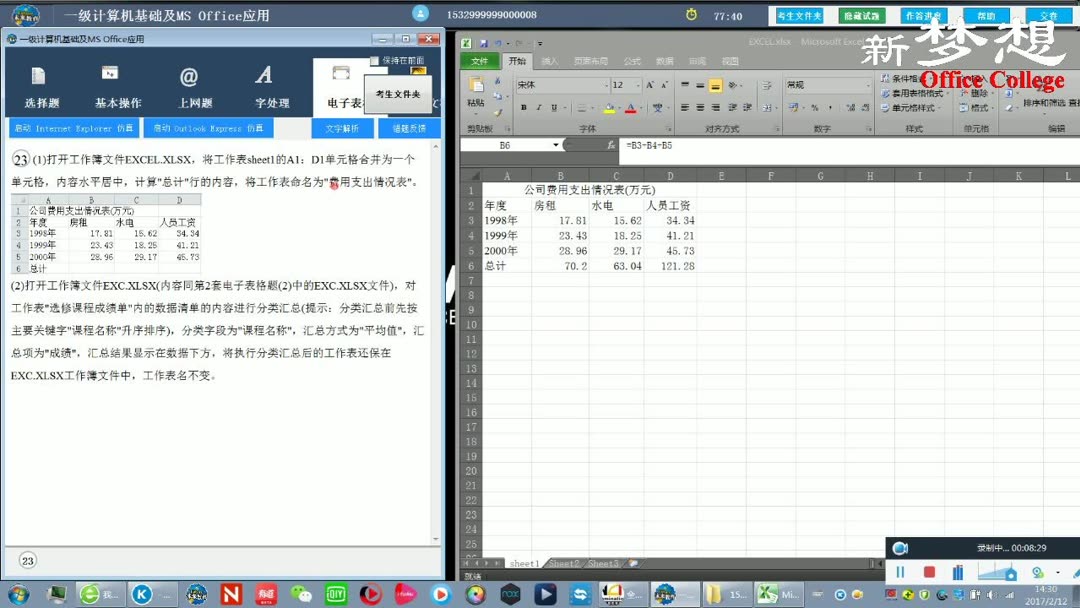Open the 条件格式 (Conditional Formatting) icon
Screen dimensions: 1080x608
[900, 78]
